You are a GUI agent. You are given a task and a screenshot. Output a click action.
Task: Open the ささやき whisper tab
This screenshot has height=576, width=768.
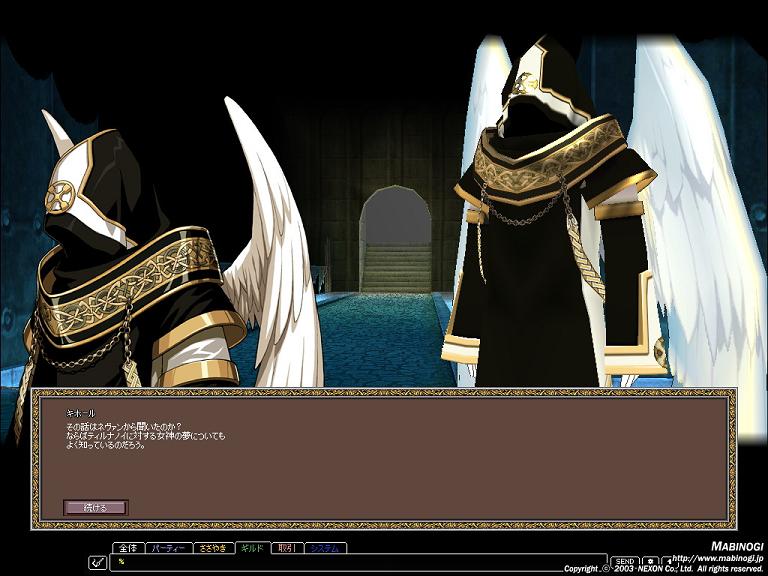[214, 548]
